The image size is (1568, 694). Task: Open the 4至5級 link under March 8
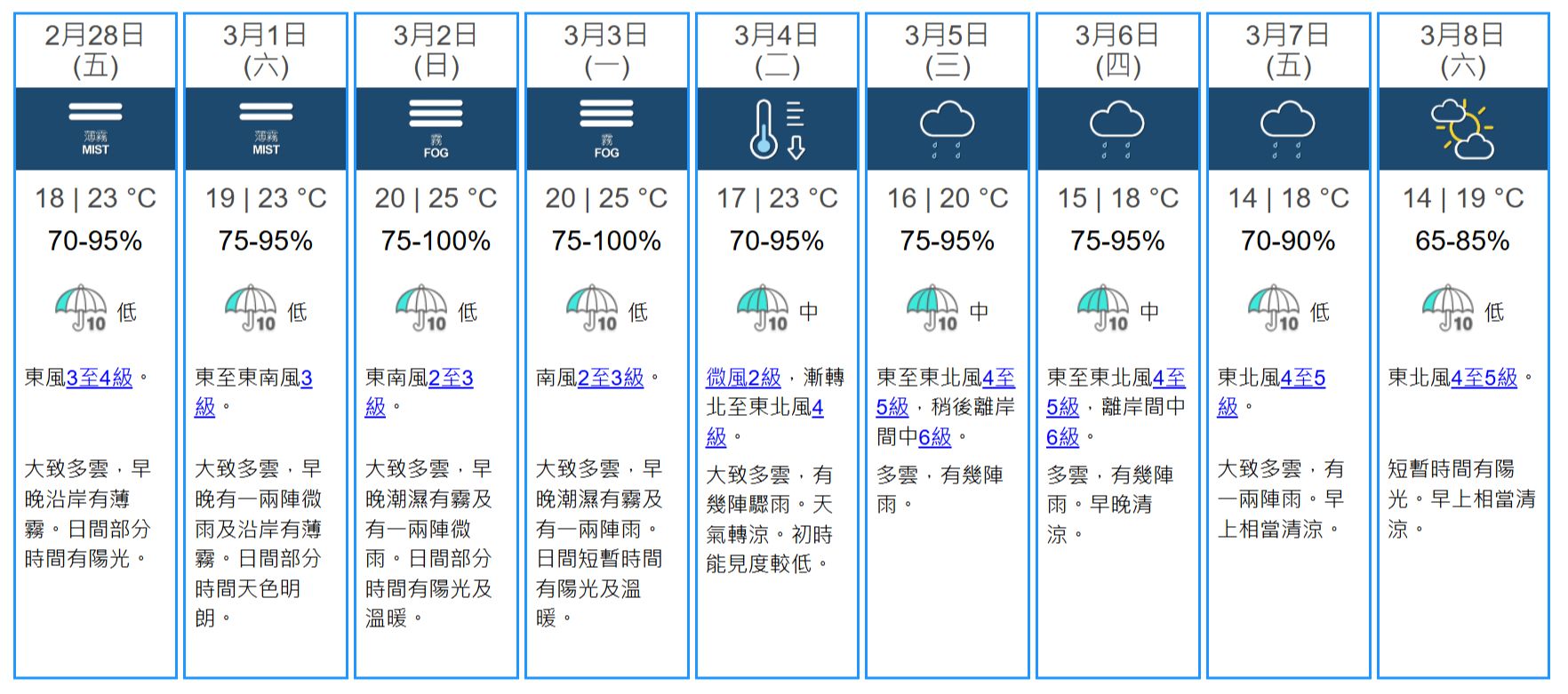coord(1484,378)
